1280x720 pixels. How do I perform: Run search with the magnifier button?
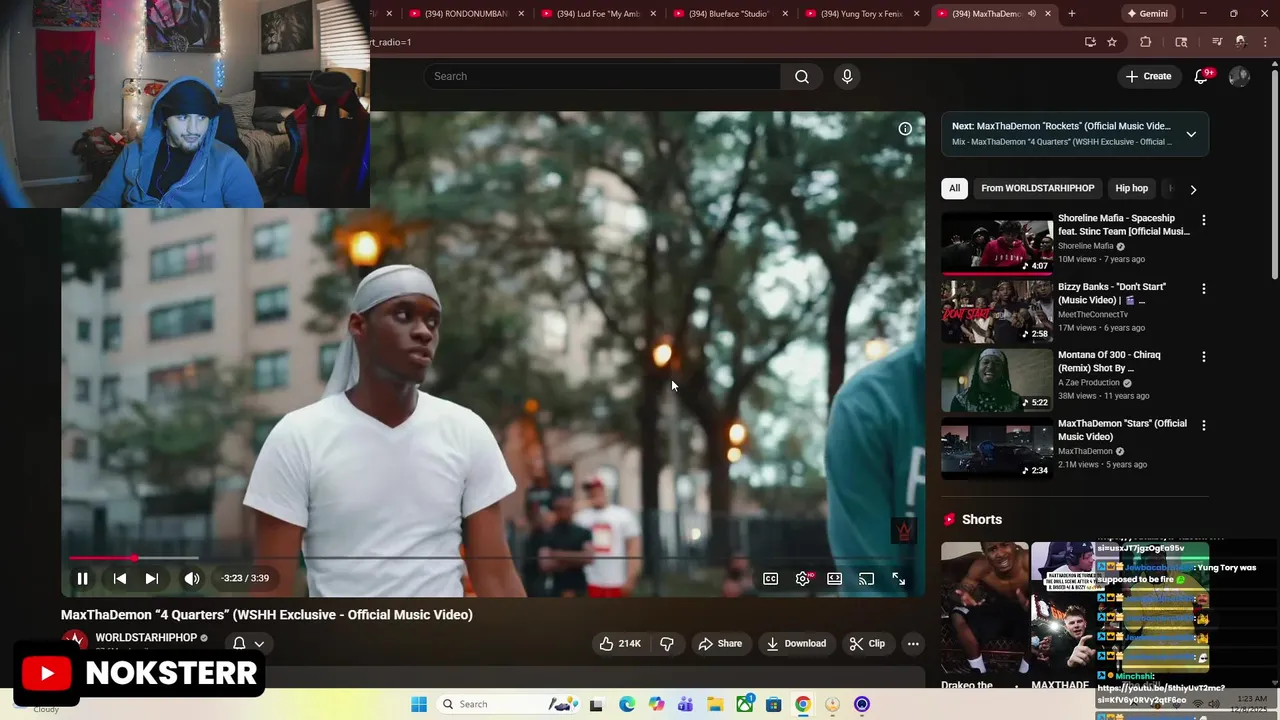tap(802, 76)
